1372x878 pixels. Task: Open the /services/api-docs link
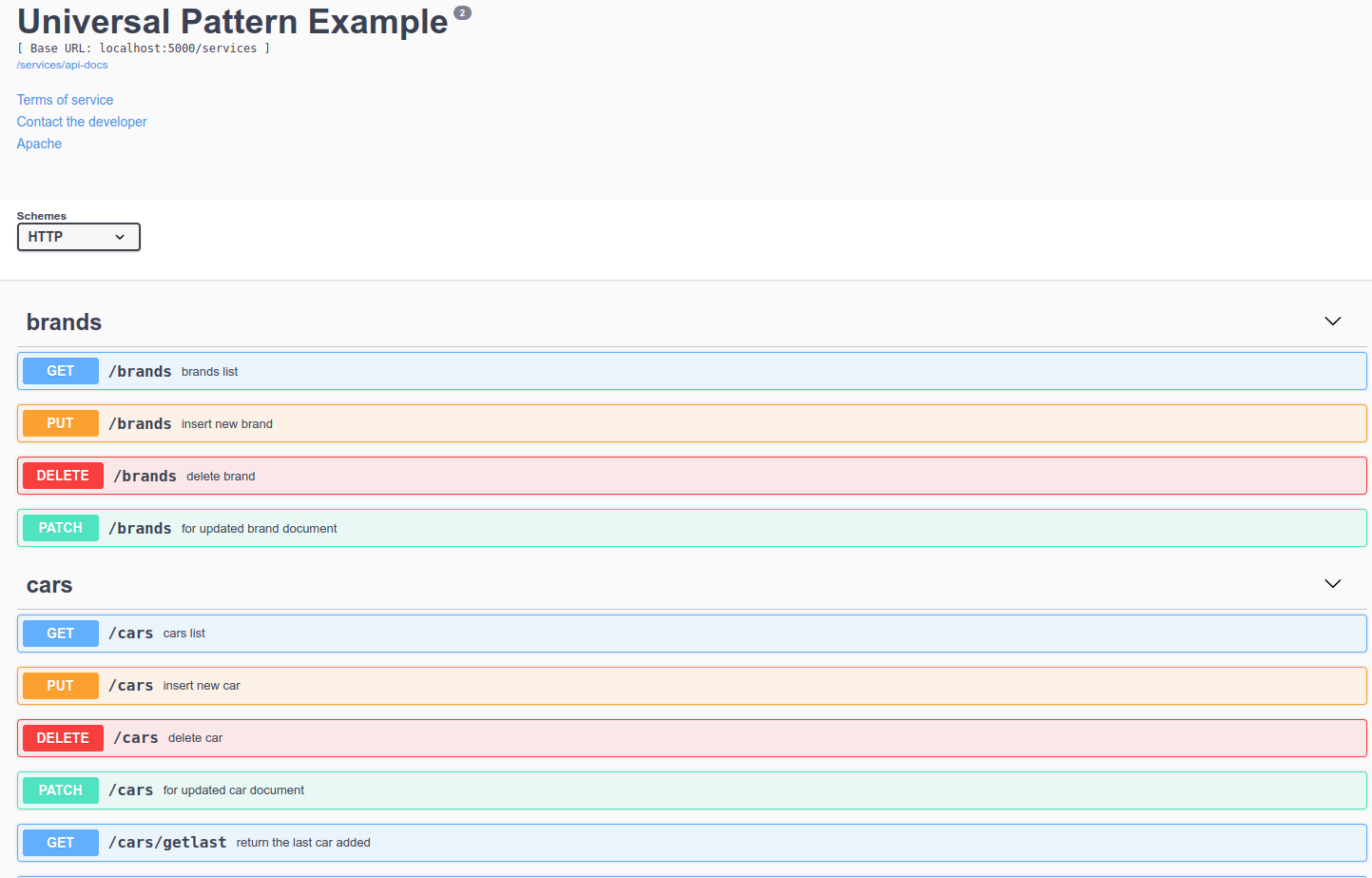pyautogui.click(x=62, y=65)
